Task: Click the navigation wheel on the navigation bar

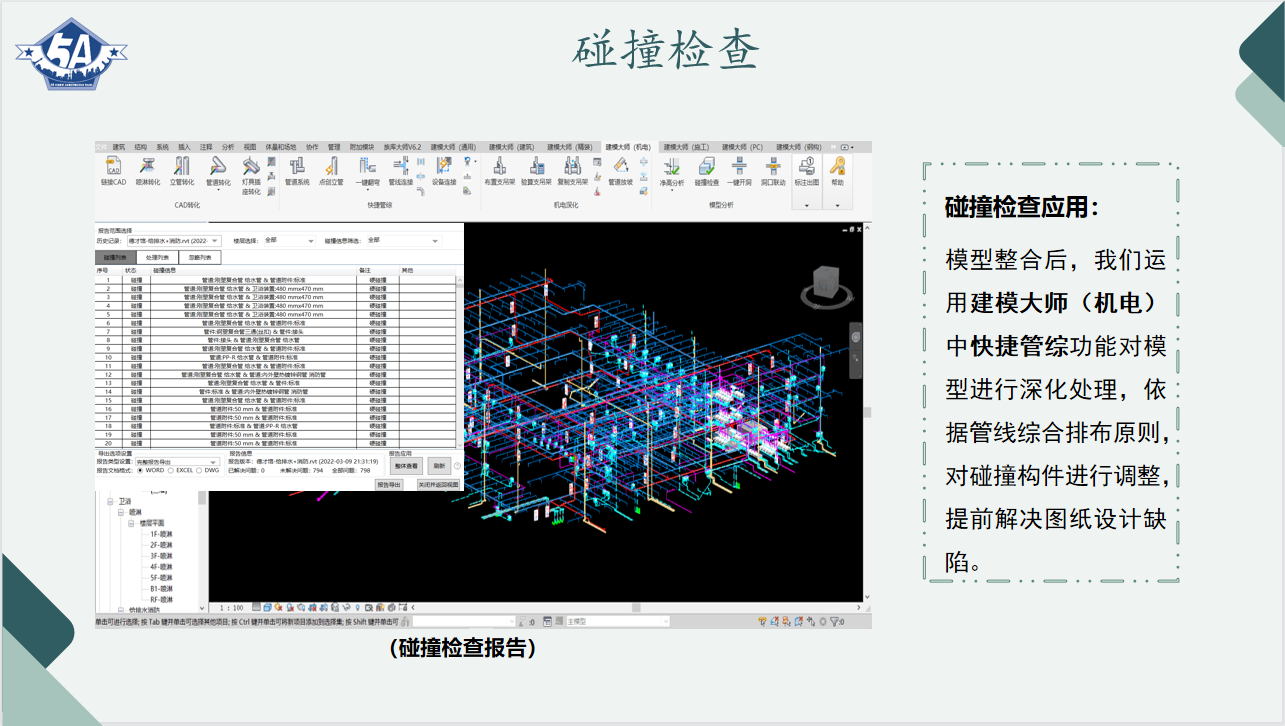Action: tap(856, 337)
